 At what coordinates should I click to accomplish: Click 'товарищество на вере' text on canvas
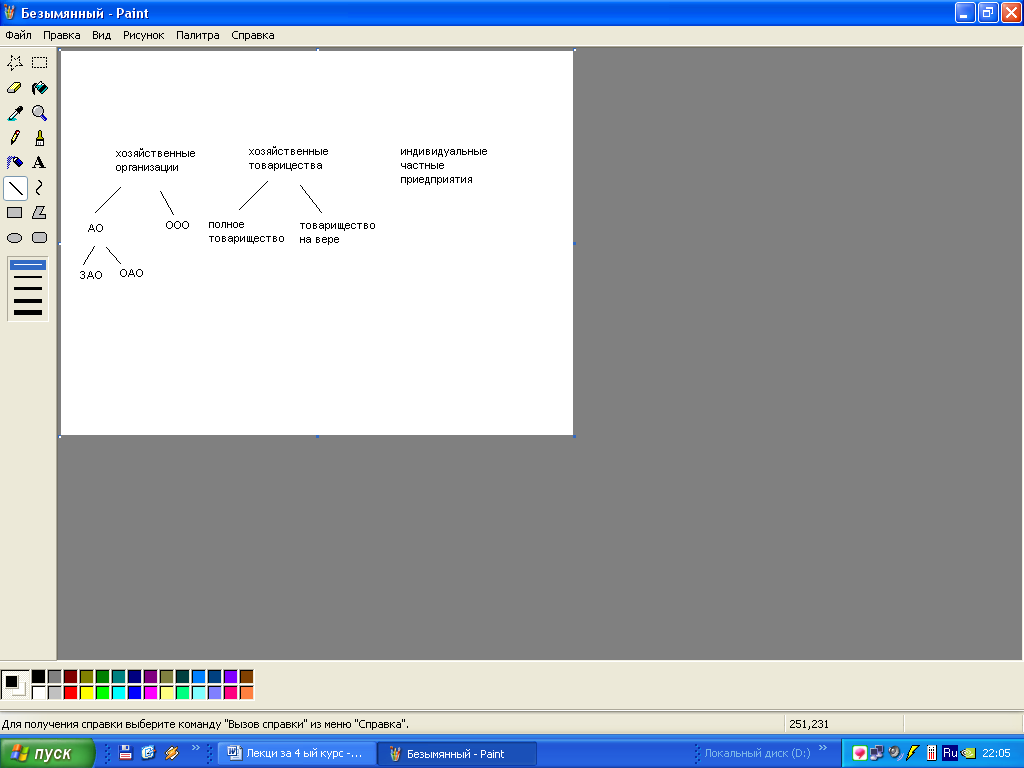[337, 232]
